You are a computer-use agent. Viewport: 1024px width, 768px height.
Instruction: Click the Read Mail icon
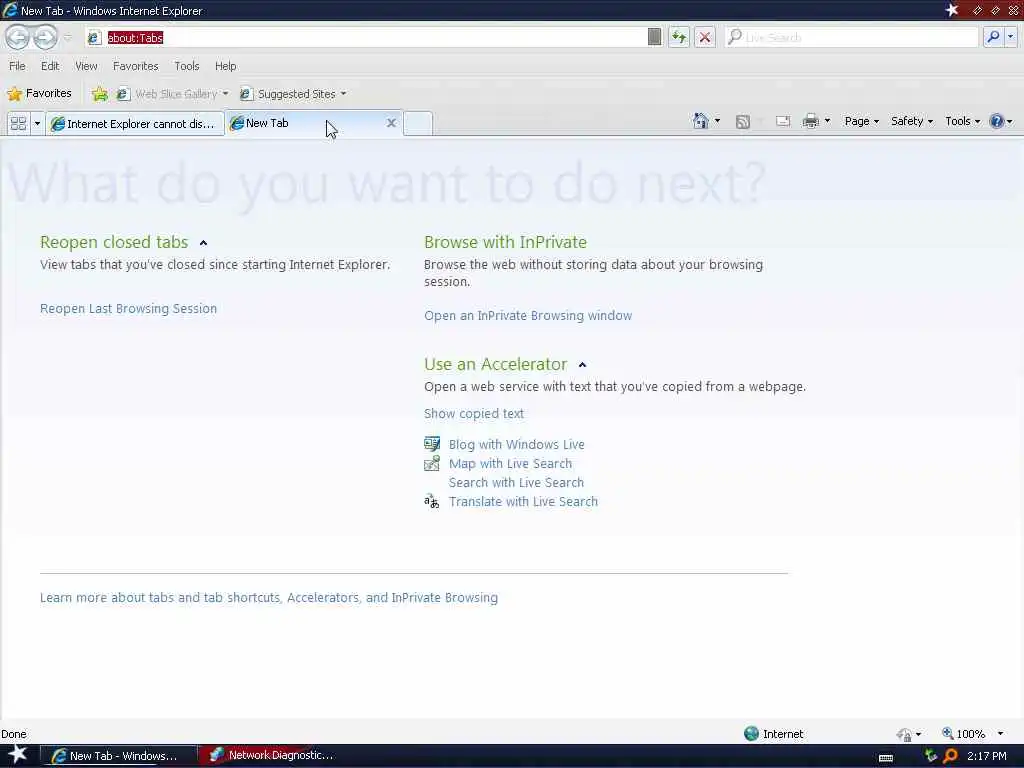[783, 121]
